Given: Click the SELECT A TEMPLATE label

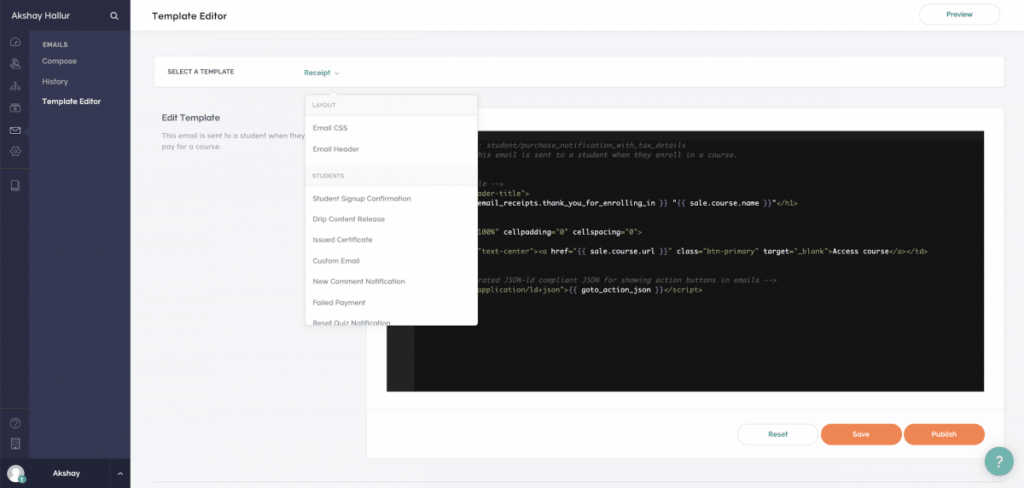Looking at the screenshot, I should pos(200,72).
